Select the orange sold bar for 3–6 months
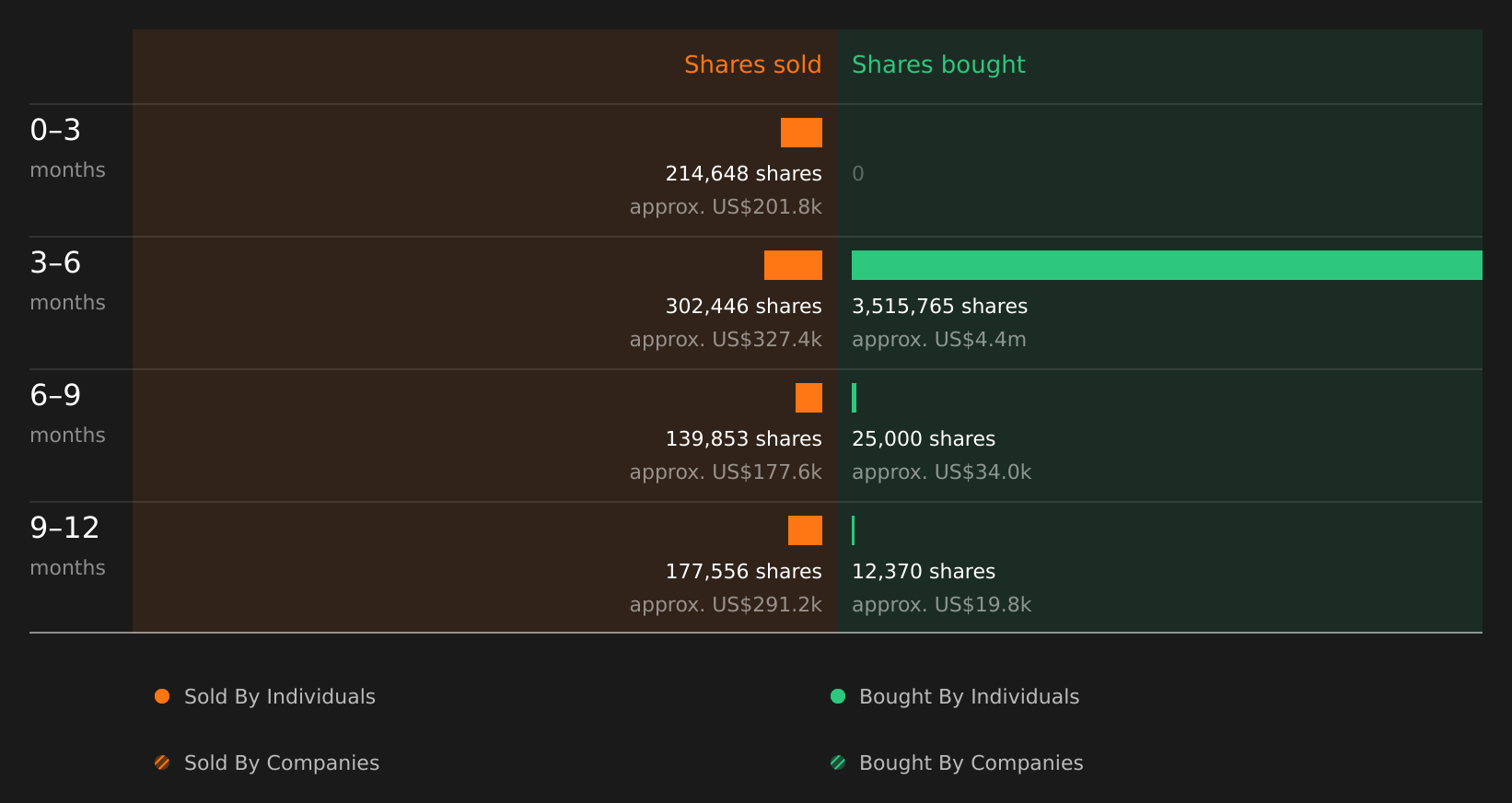Viewport: 1512px width, 803px height. point(793,265)
